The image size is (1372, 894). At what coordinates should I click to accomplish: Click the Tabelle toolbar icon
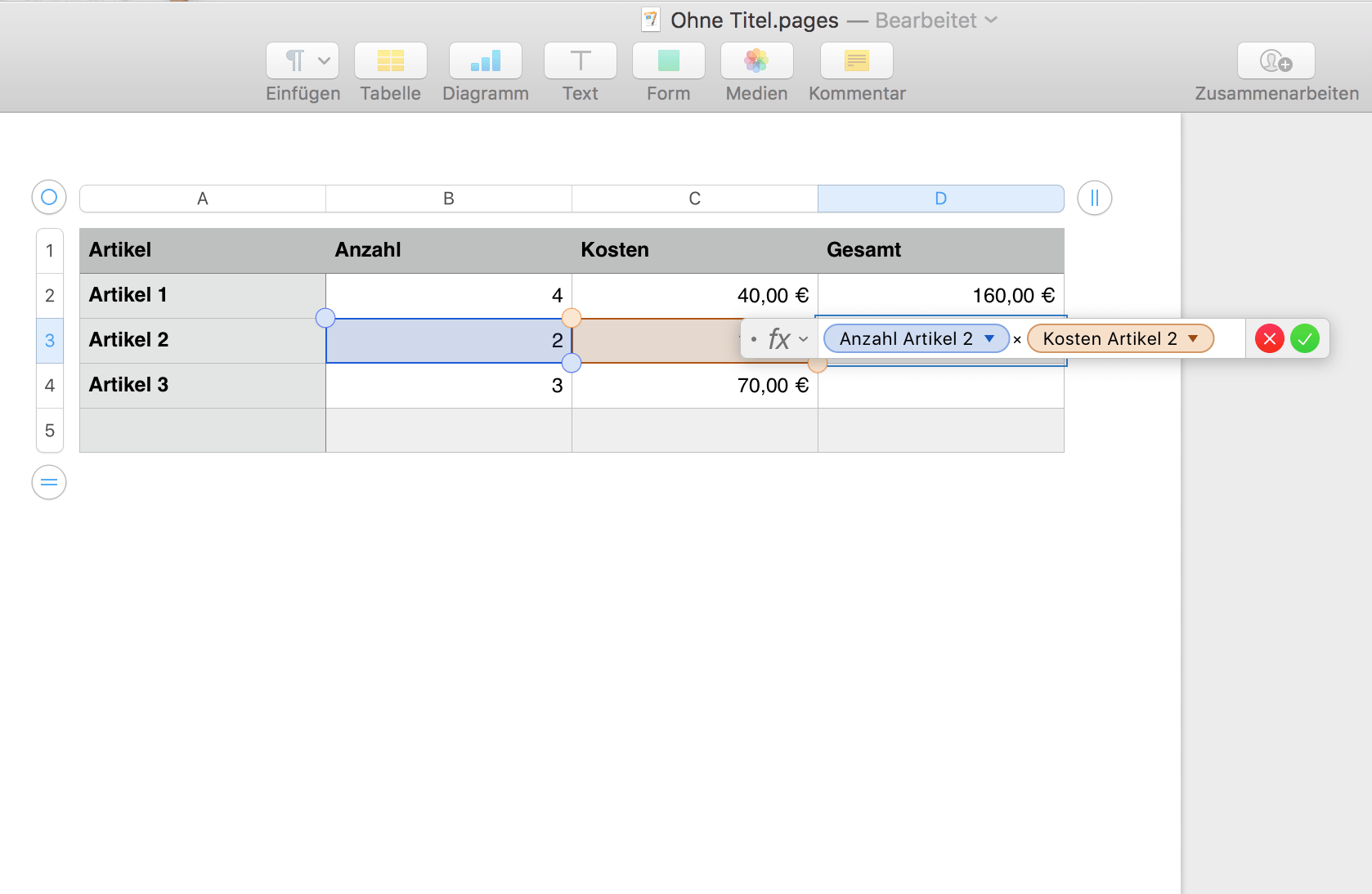(x=390, y=61)
